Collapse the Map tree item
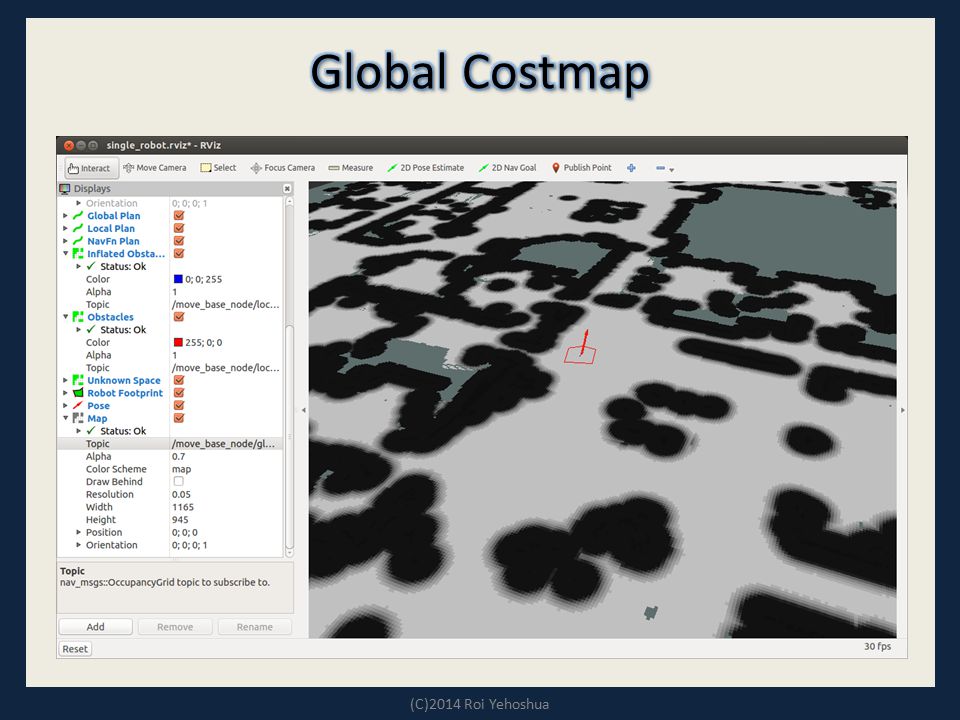The width and height of the screenshot is (960, 720). pos(66,418)
